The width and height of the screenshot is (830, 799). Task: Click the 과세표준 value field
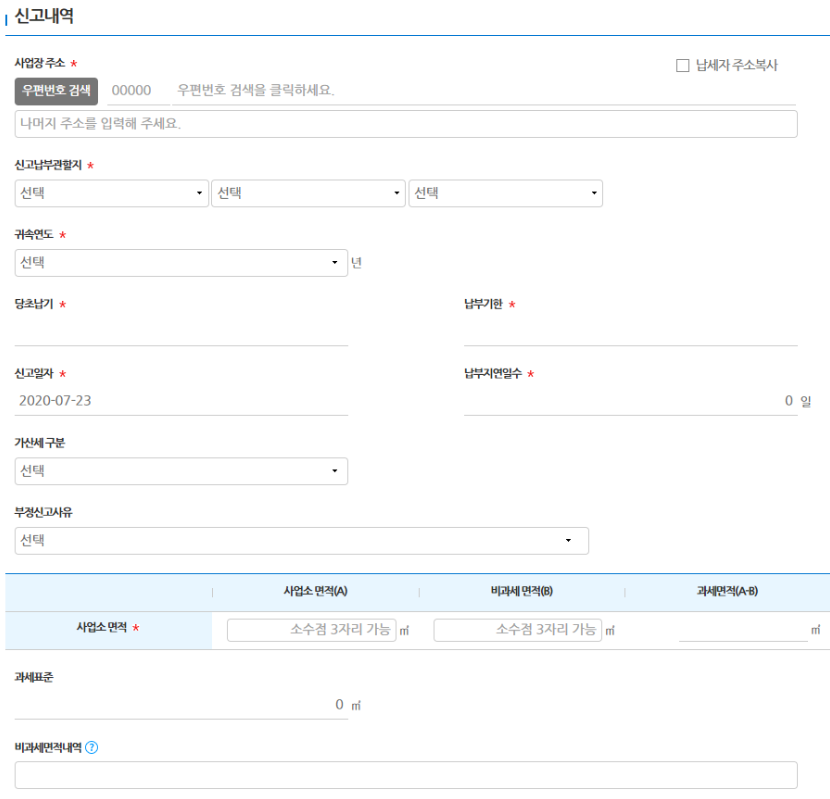click(x=181, y=705)
